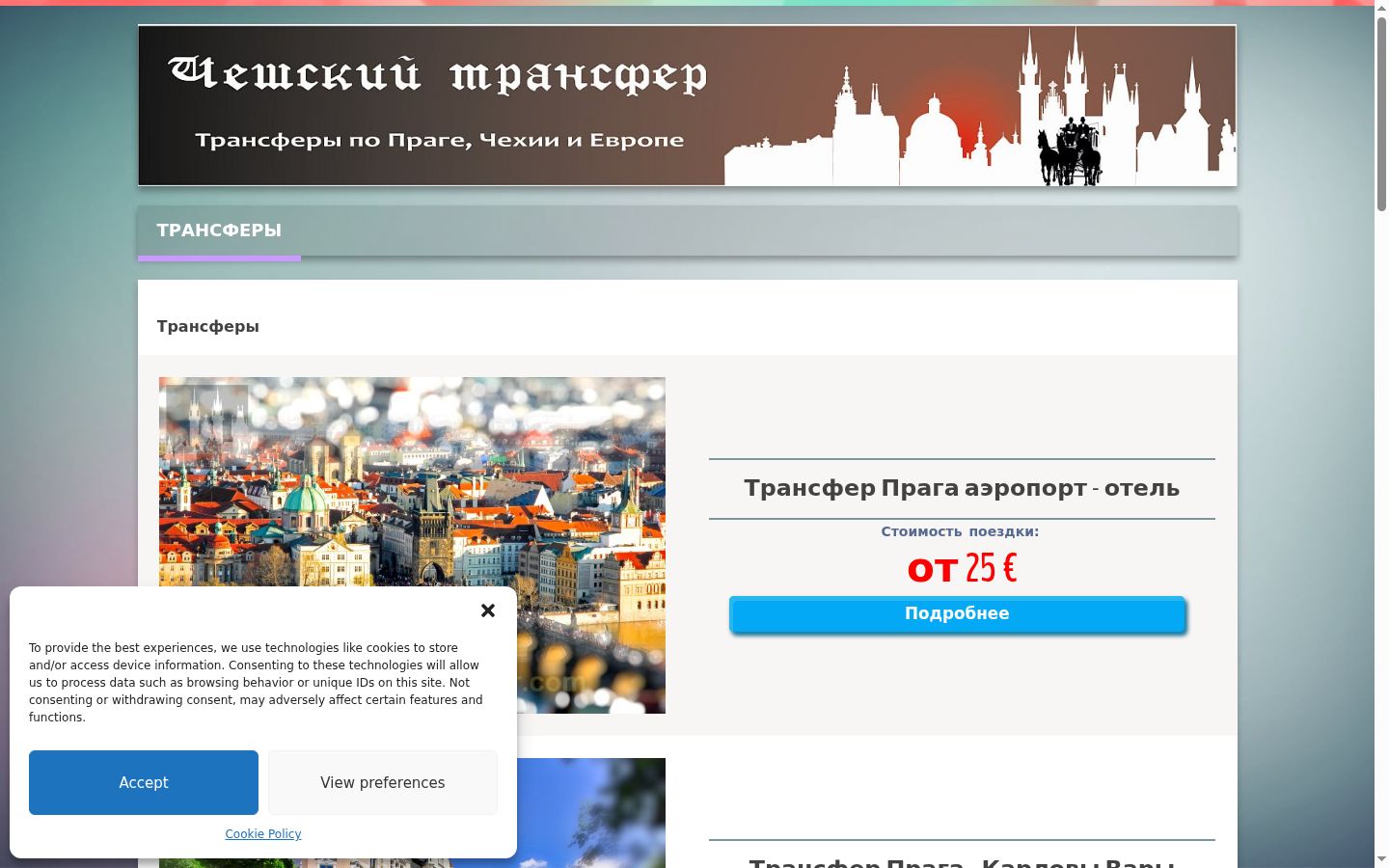Click the Чешский трансфер header banner
The width and height of the screenshot is (1389, 868).
pyautogui.click(x=687, y=105)
